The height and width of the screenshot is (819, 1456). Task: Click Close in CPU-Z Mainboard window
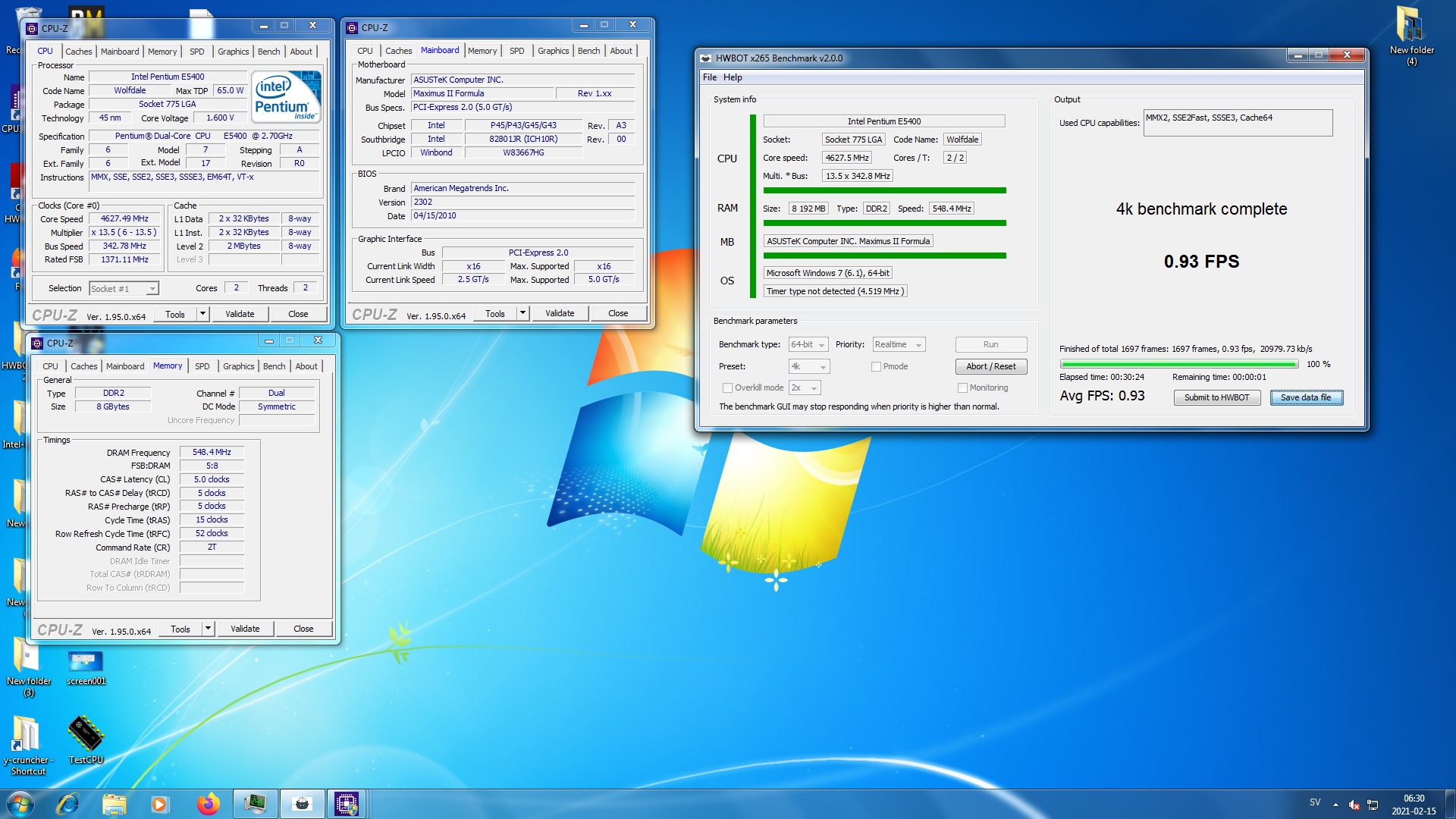coord(618,313)
